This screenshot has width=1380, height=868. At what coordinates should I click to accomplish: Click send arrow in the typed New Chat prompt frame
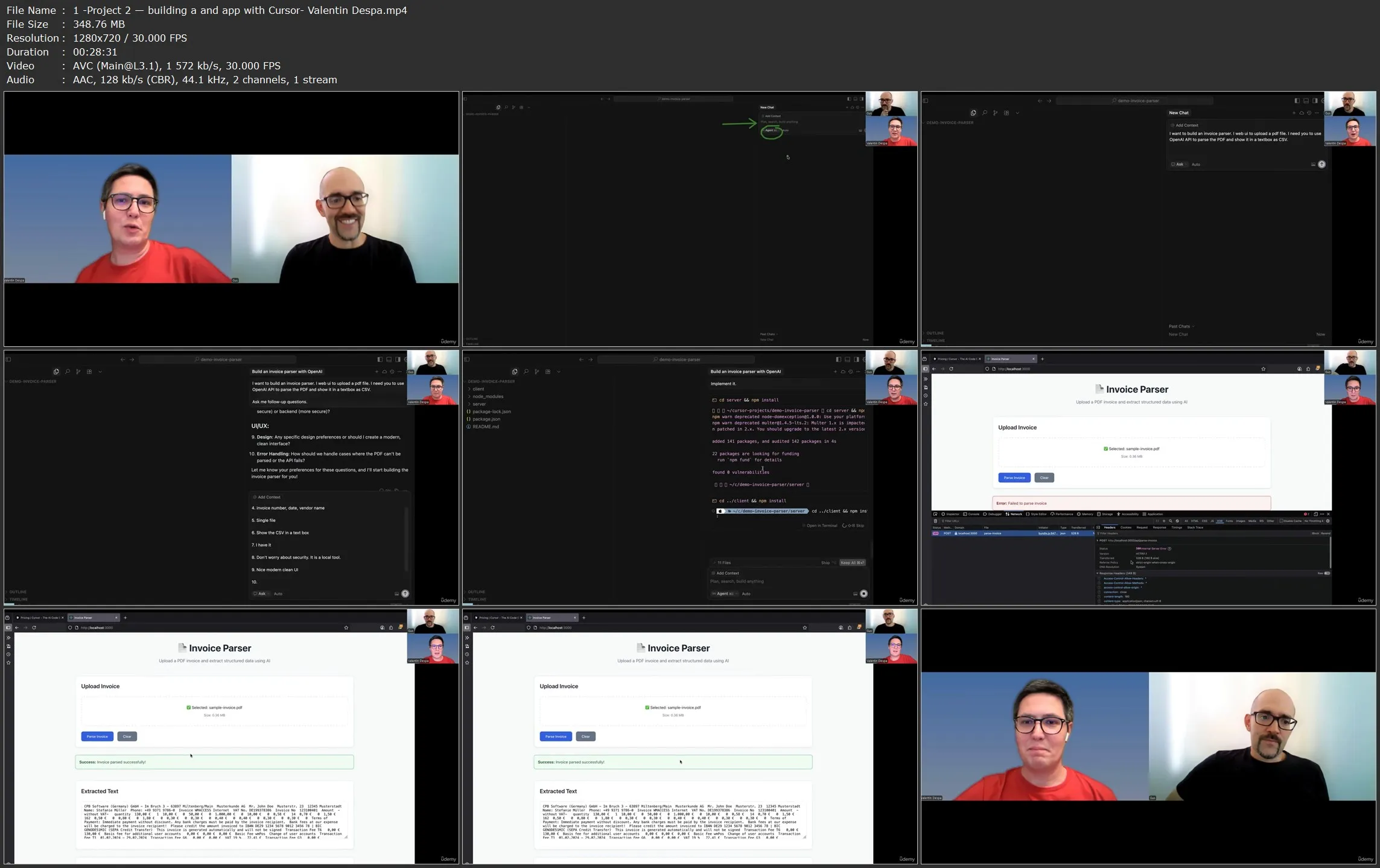[x=1321, y=164]
